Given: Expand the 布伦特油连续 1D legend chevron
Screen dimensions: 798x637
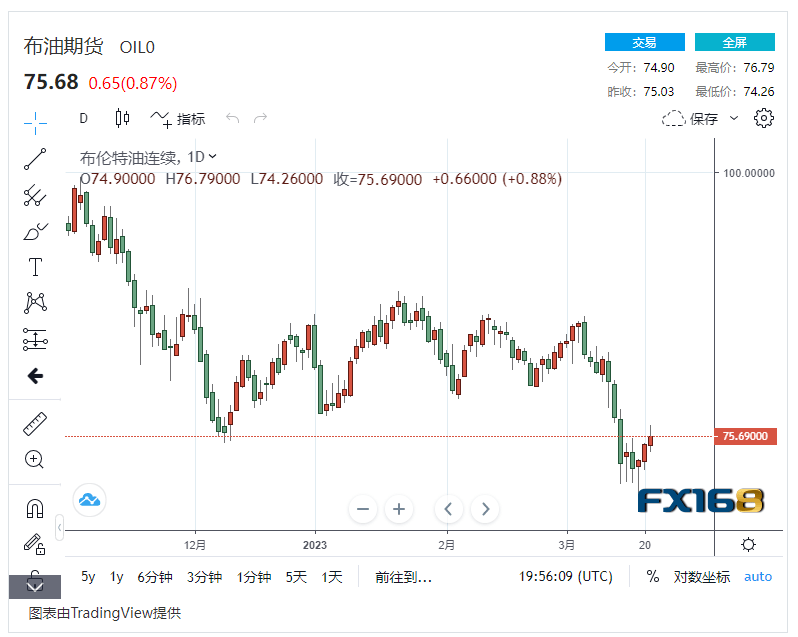Looking at the screenshot, I should [x=212, y=157].
